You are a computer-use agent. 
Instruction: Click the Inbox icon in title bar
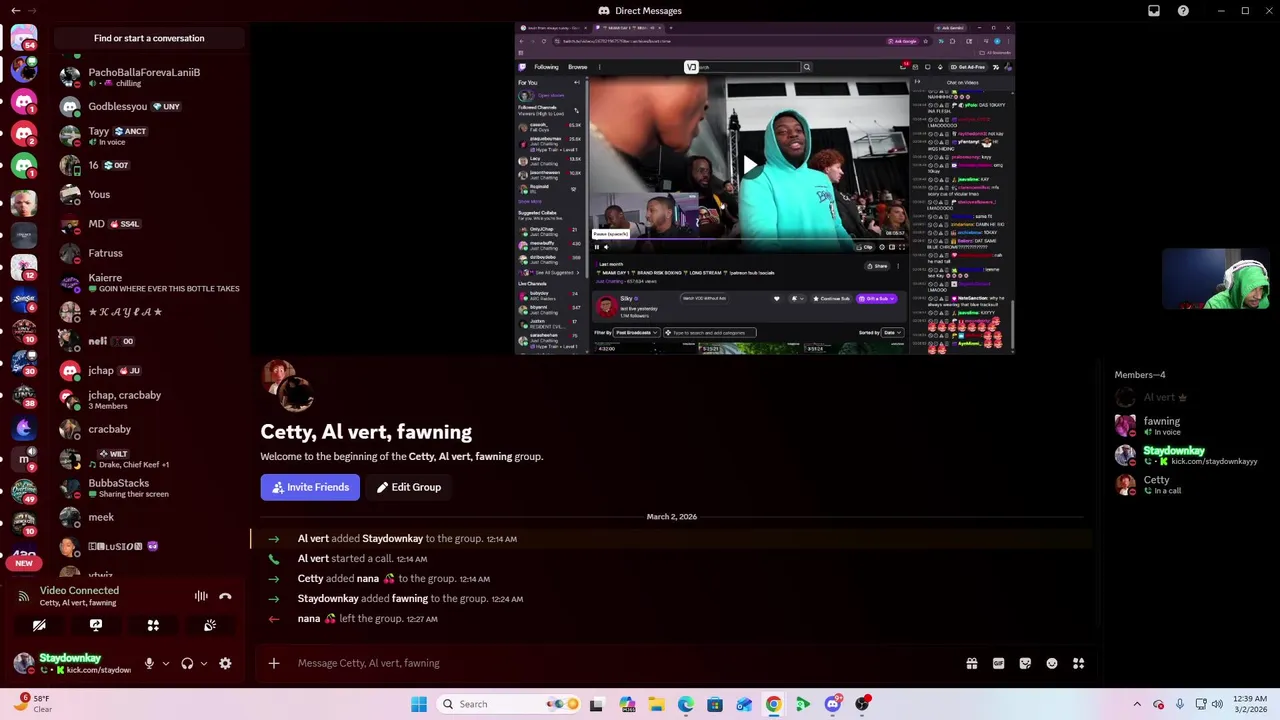tap(1154, 11)
